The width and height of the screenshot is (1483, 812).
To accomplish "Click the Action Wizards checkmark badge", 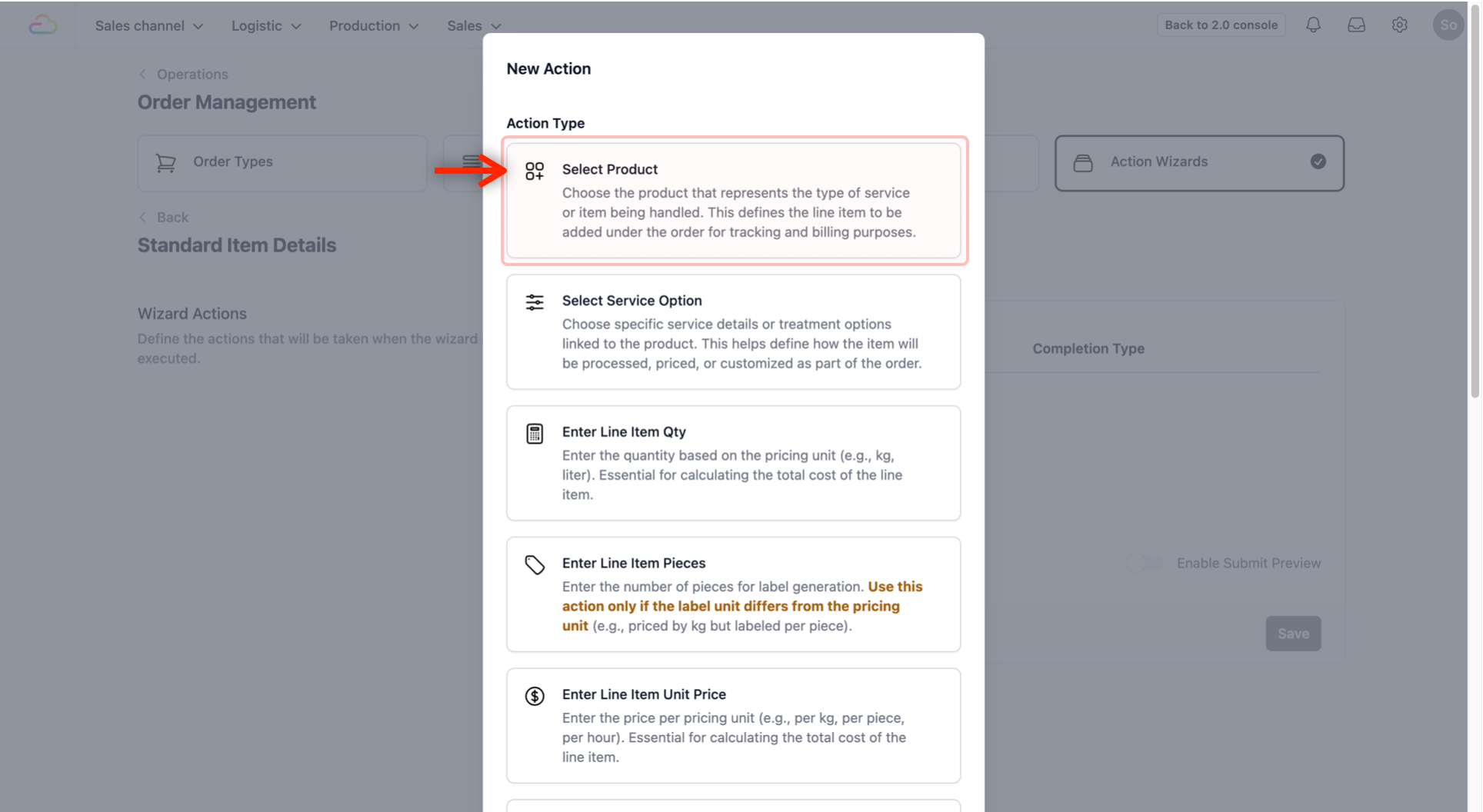I will tap(1318, 161).
